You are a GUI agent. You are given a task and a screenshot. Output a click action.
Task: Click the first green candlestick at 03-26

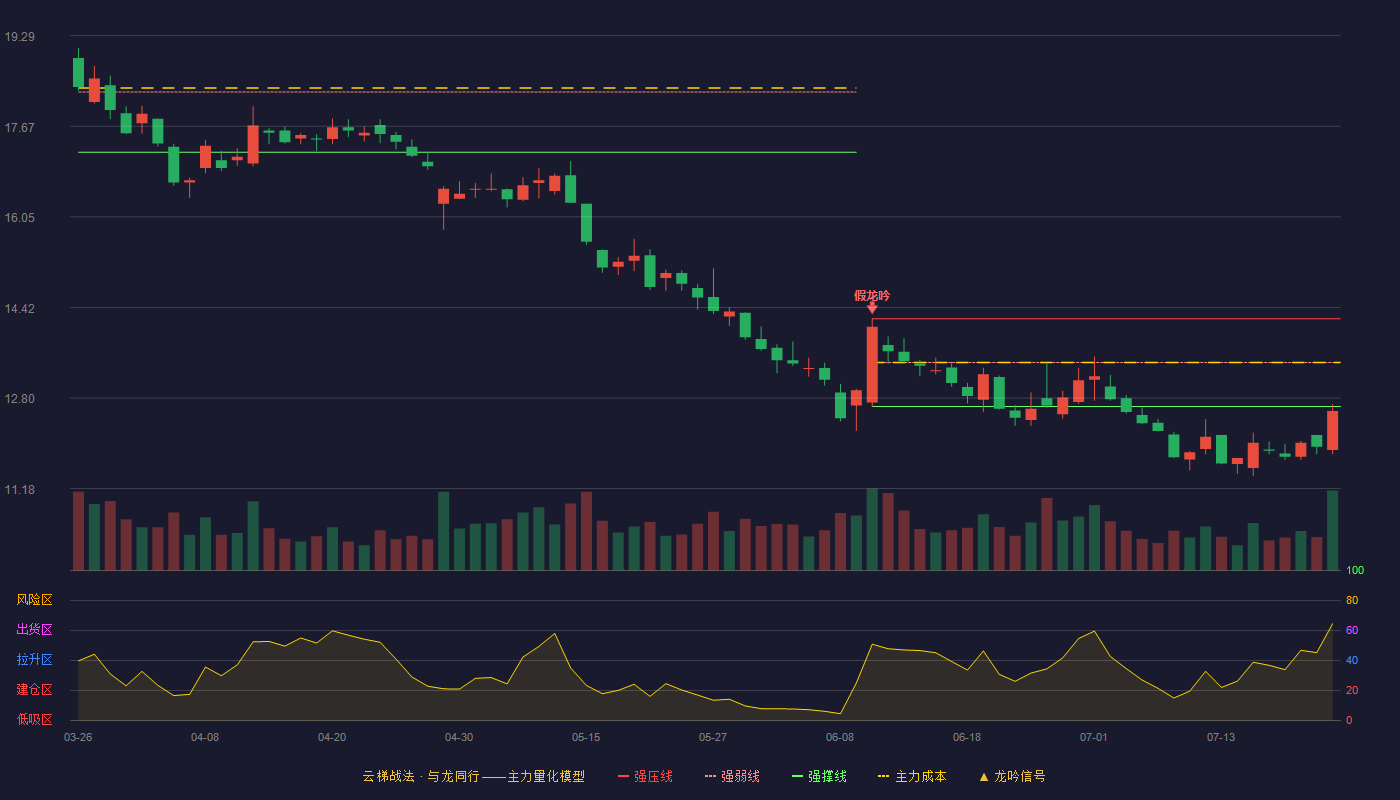(78, 72)
